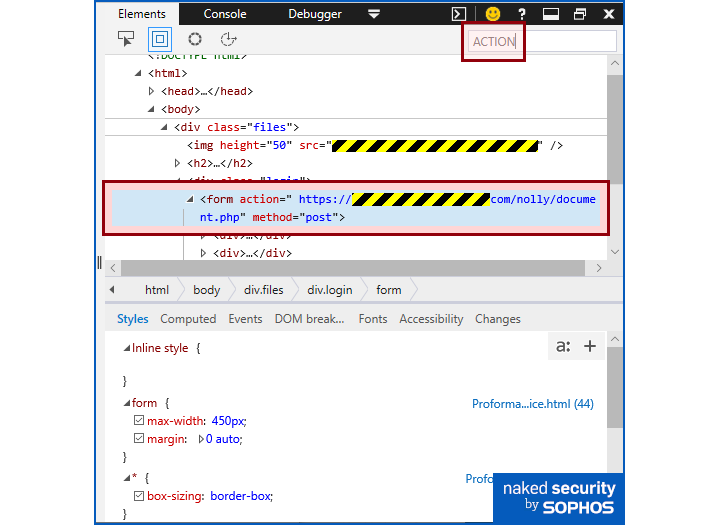This screenshot has width=720, height=525.
Task: Open the more-tools dropdown arrow beside Debugger
Action: click(x=374, y=14)
